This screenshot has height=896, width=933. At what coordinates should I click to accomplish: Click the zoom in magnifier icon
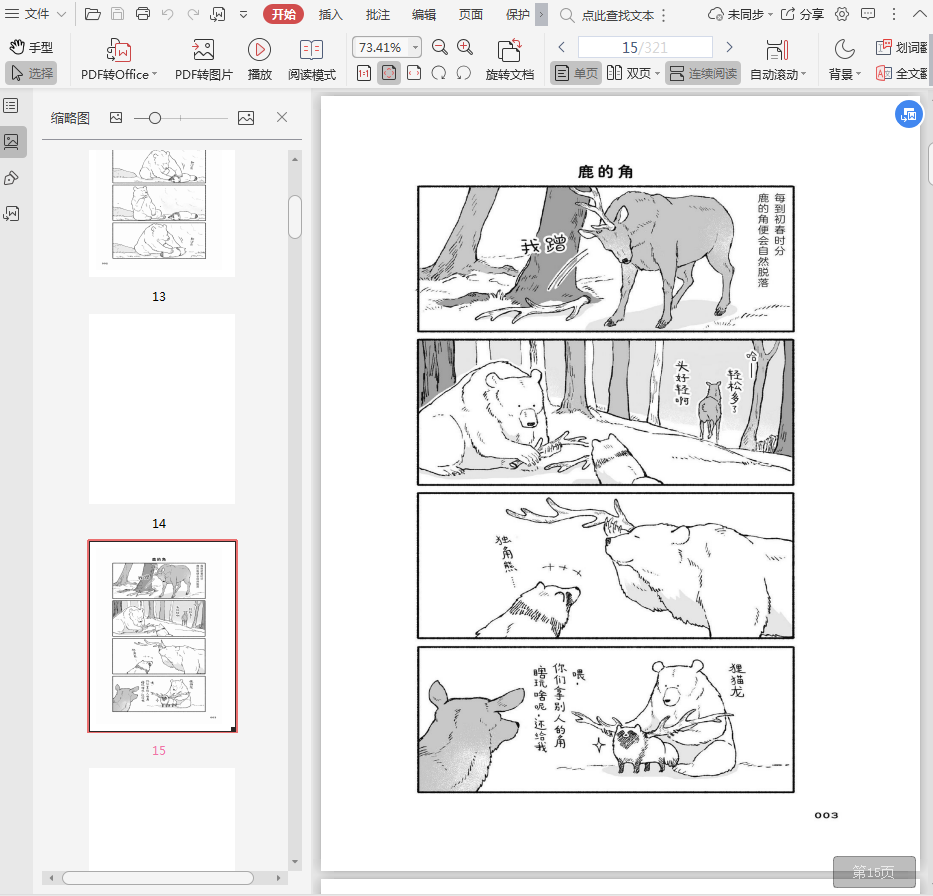[465, 47]
